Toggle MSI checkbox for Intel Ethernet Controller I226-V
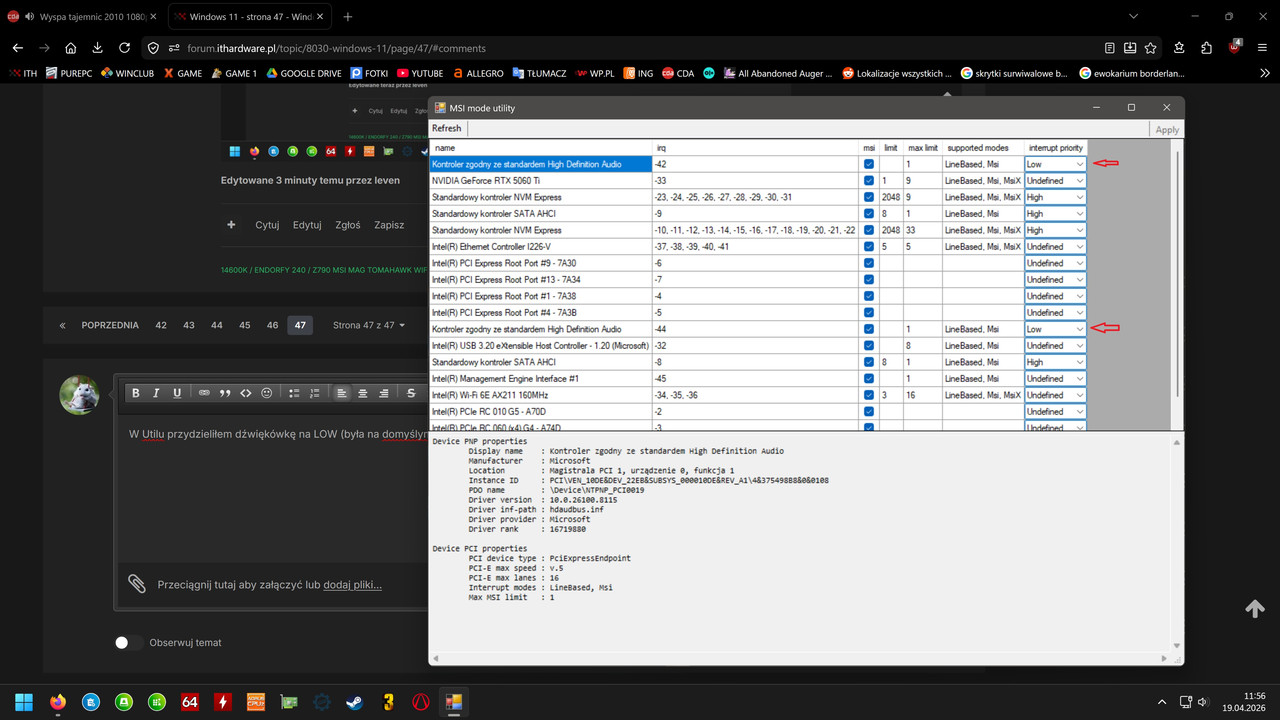This screenshot has height=720, width=1280. coord(868,246)
